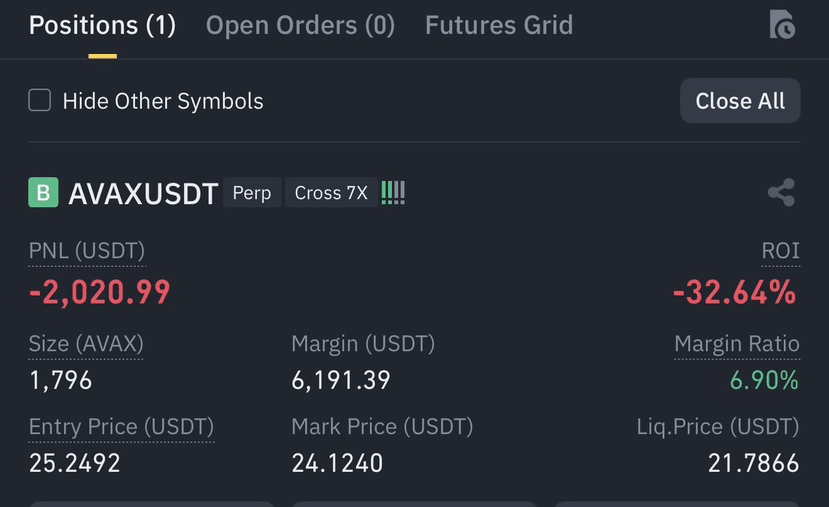This screenshot has height=507, width=829.
Task: Open the AVAXUSDT symbol name
Action: (143, 193)
